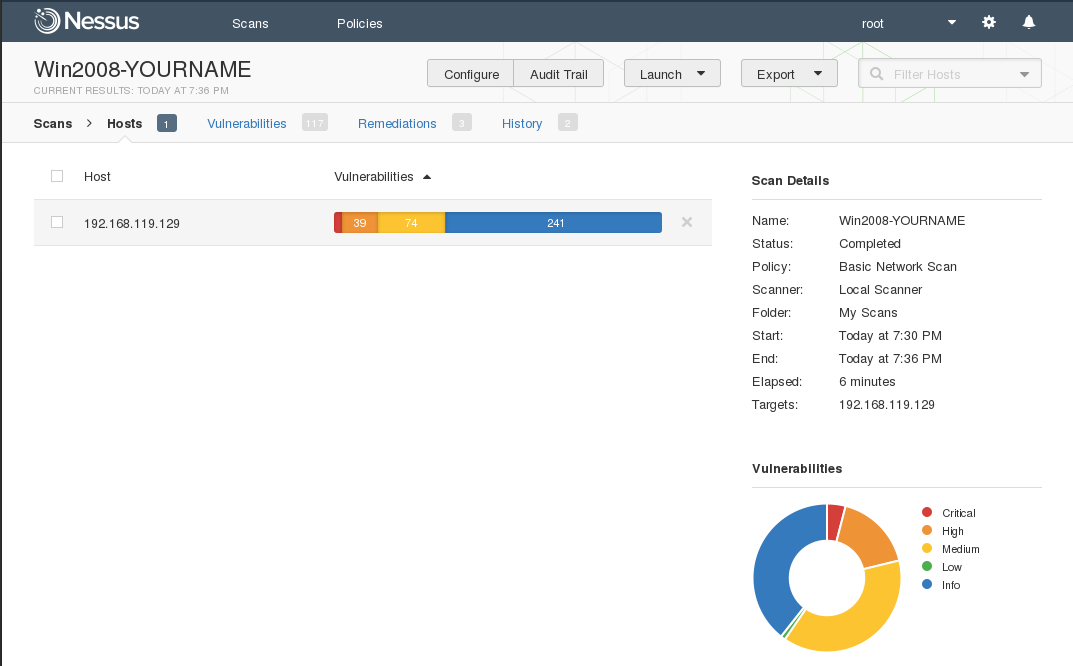Click the breadcrumb chevron after Scans
This screenshot has width=1073, height=666.
pyautogui.click(x=89, y=123)
